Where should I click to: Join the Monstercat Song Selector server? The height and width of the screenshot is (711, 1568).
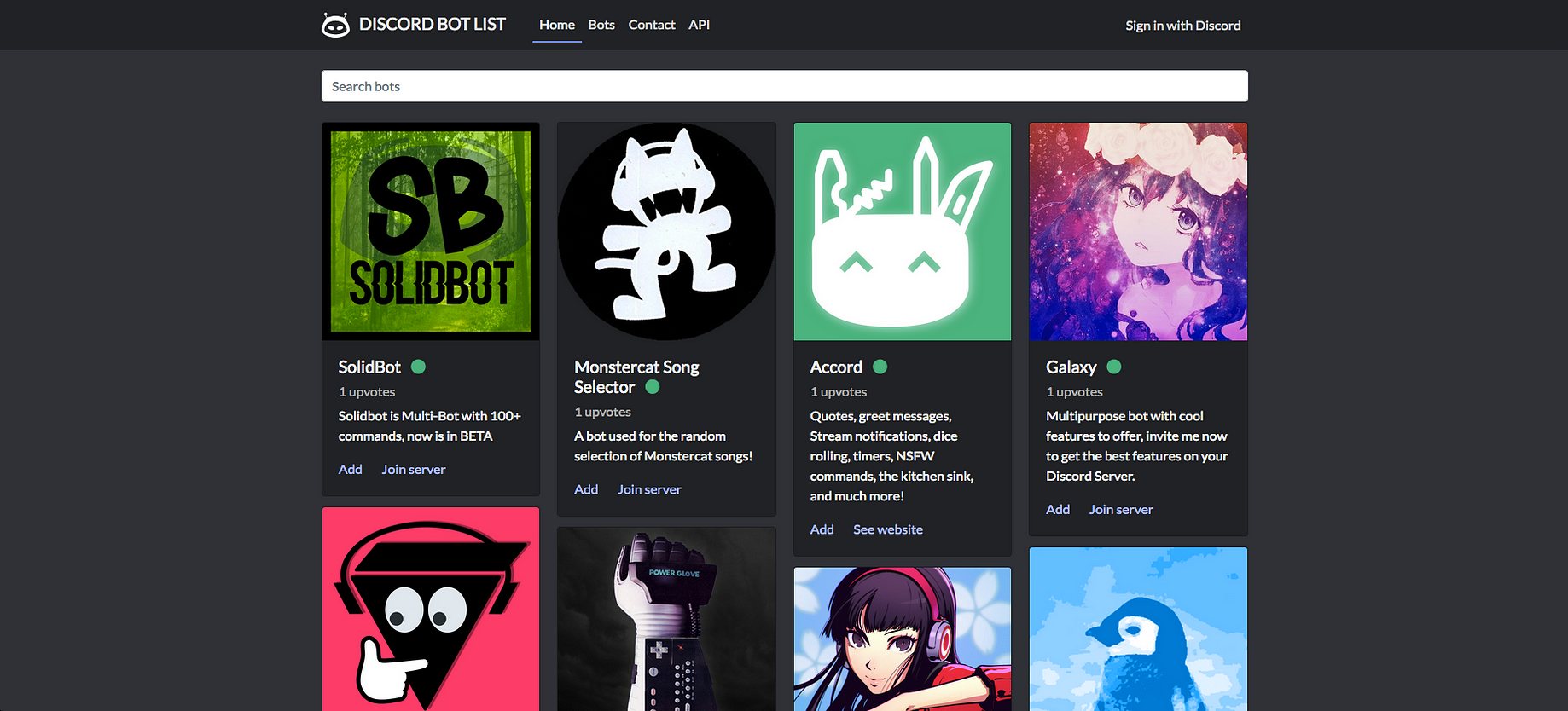(650, 489)
